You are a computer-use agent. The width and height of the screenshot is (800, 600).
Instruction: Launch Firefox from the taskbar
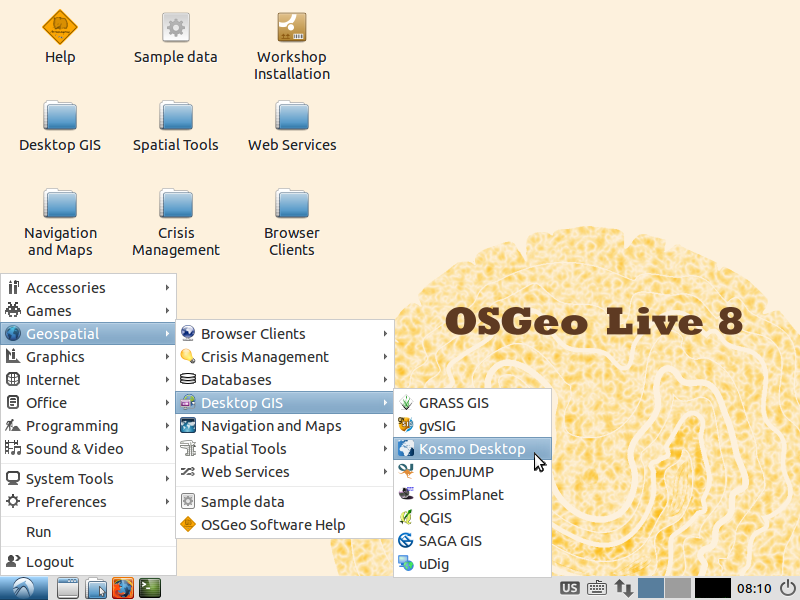click(123, 588)
